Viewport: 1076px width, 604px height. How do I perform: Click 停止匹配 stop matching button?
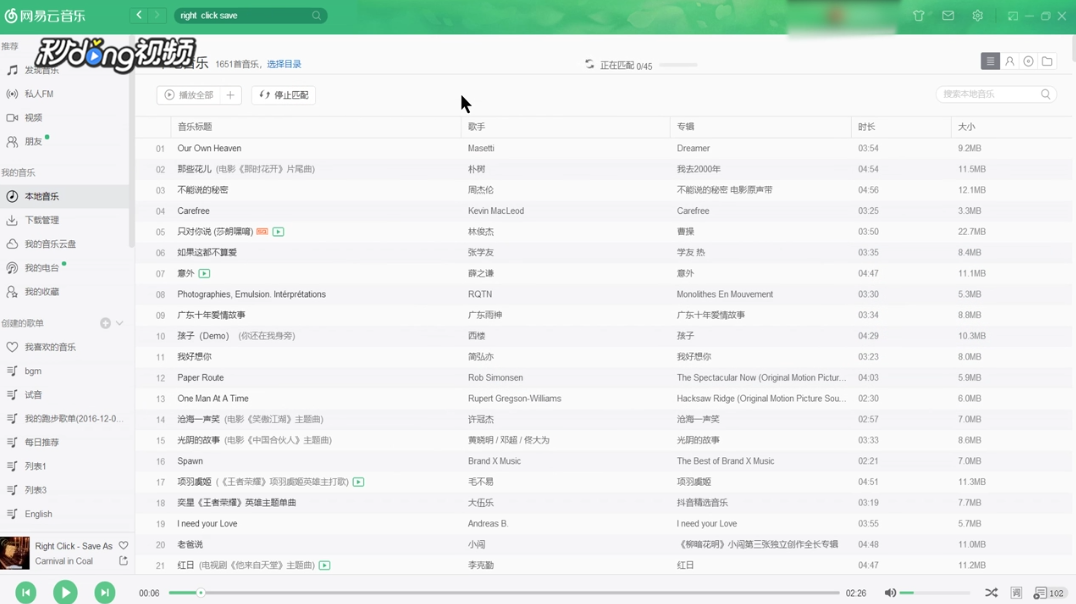(283, 95)
